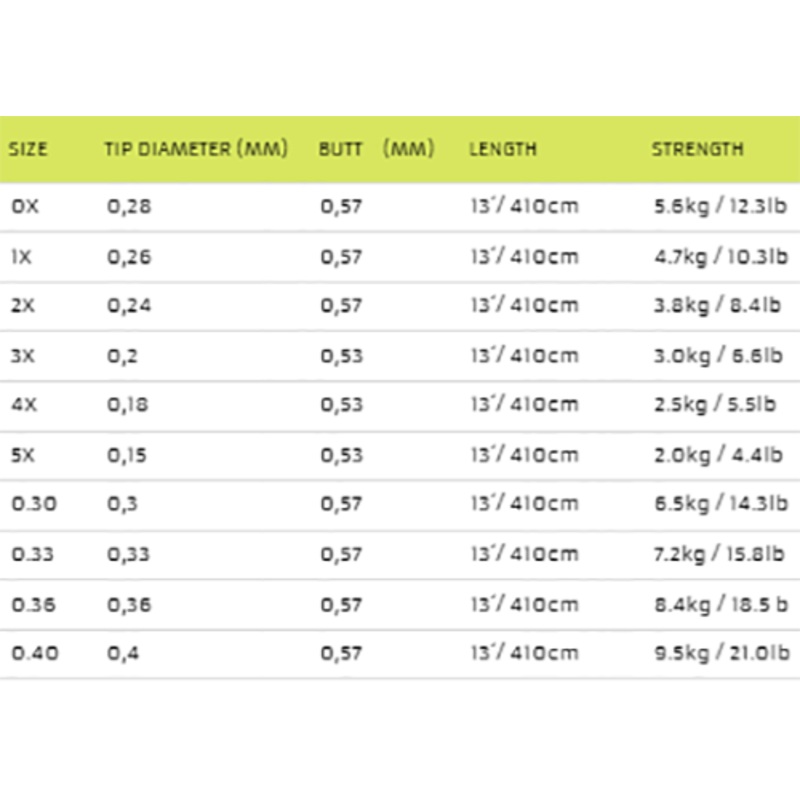The height and width of the screenshot is (800, 800).
Task: Select the 5X size row label
Action: (x=23, y=455)
